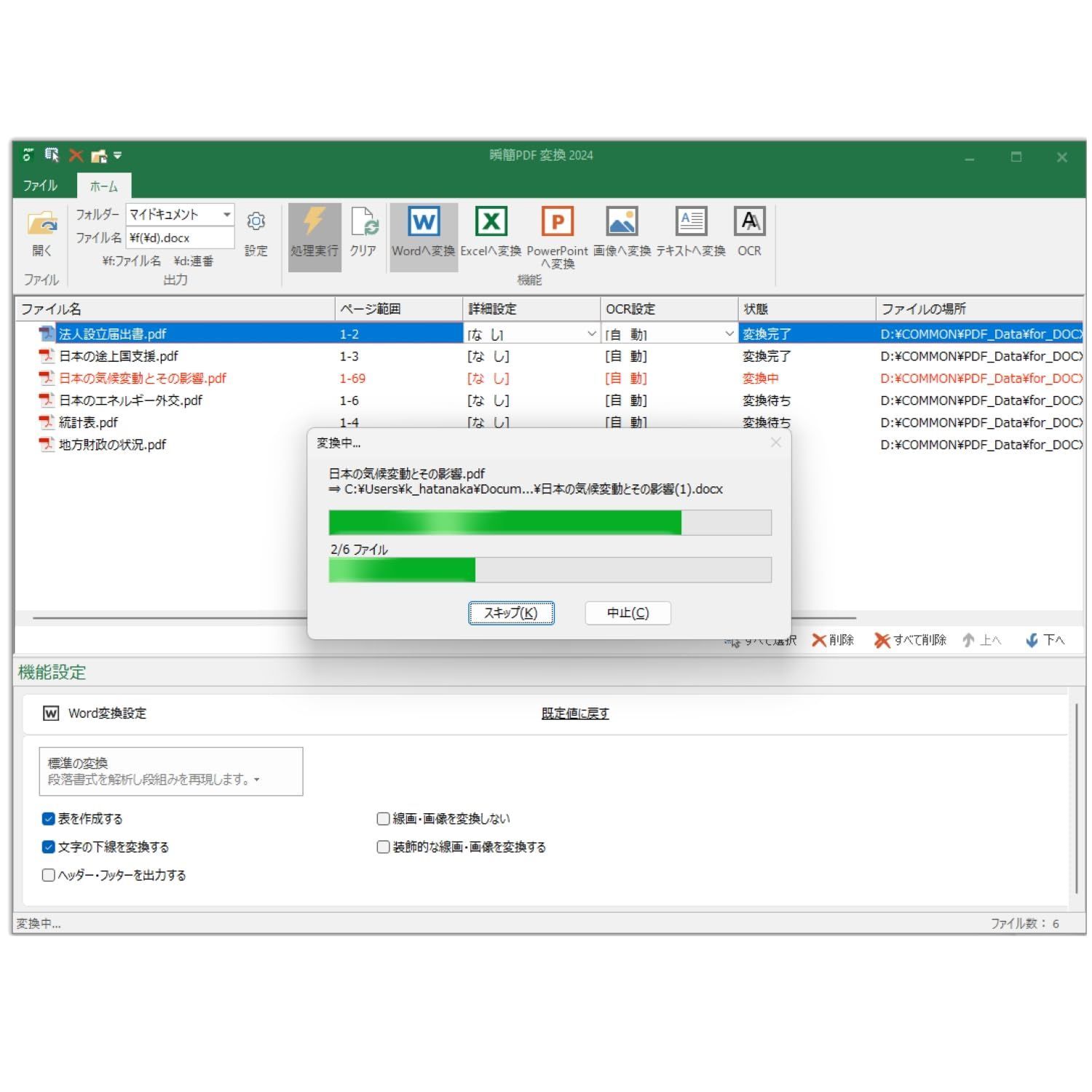This screenshot has width=1092, height=1092.
Task: Click the ファイル名 output name input field
Action: coord(180,238)
